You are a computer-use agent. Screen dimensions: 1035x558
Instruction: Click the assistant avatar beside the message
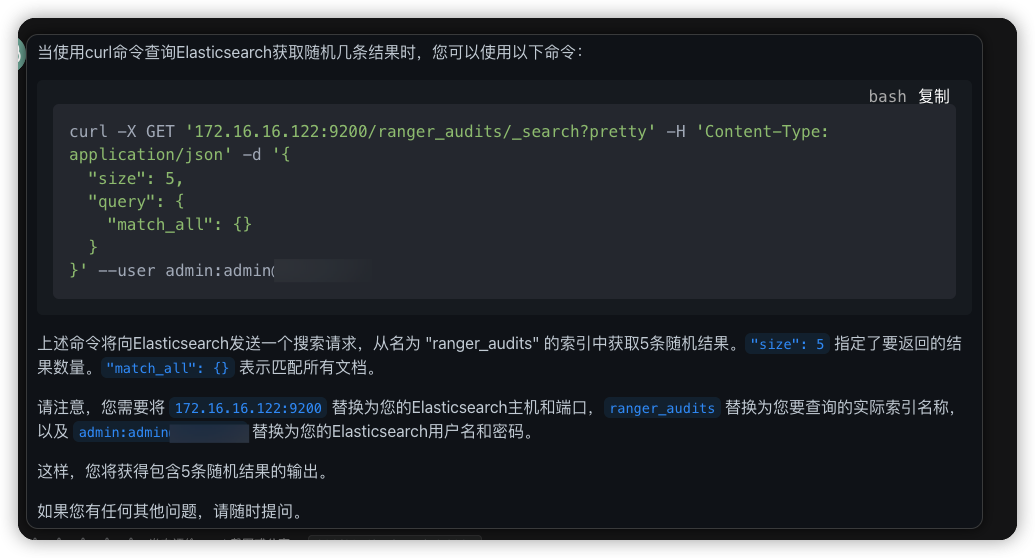point(21,53)
